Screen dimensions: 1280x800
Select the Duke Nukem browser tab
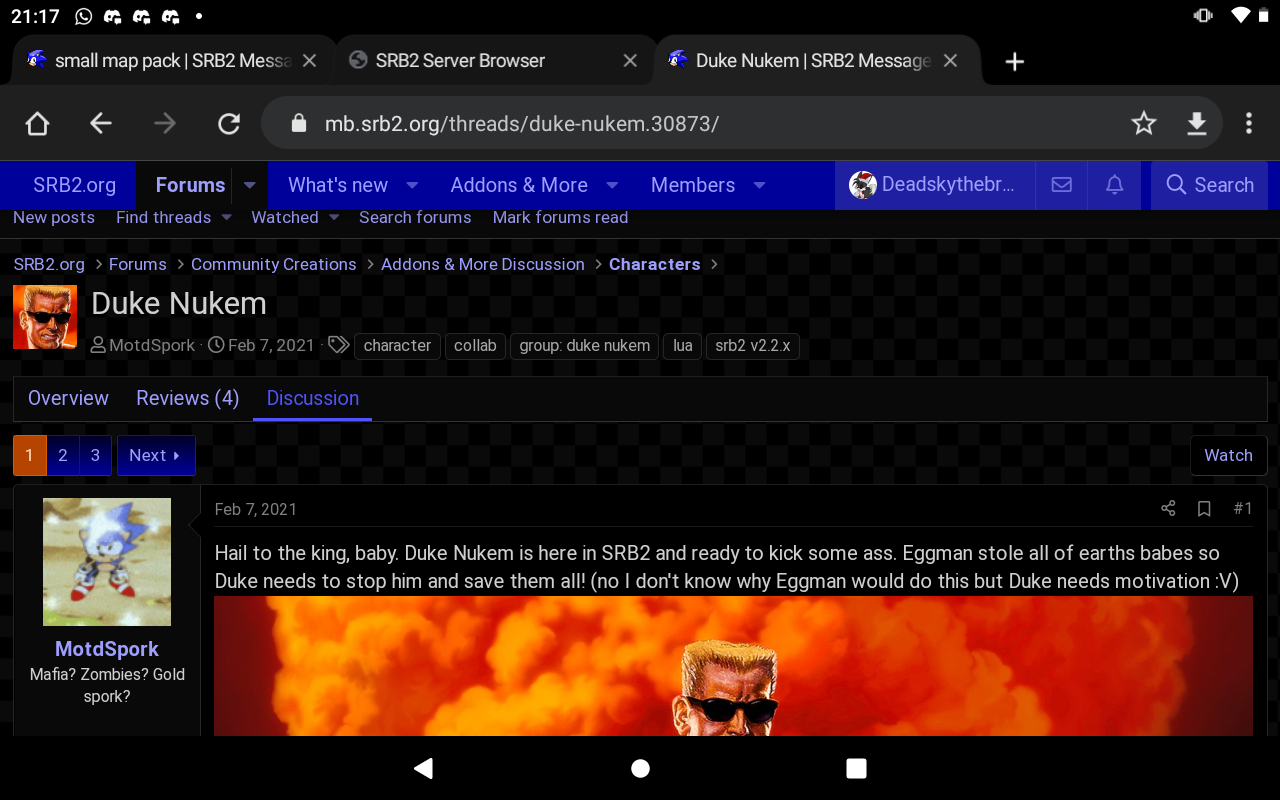[816, 61]
